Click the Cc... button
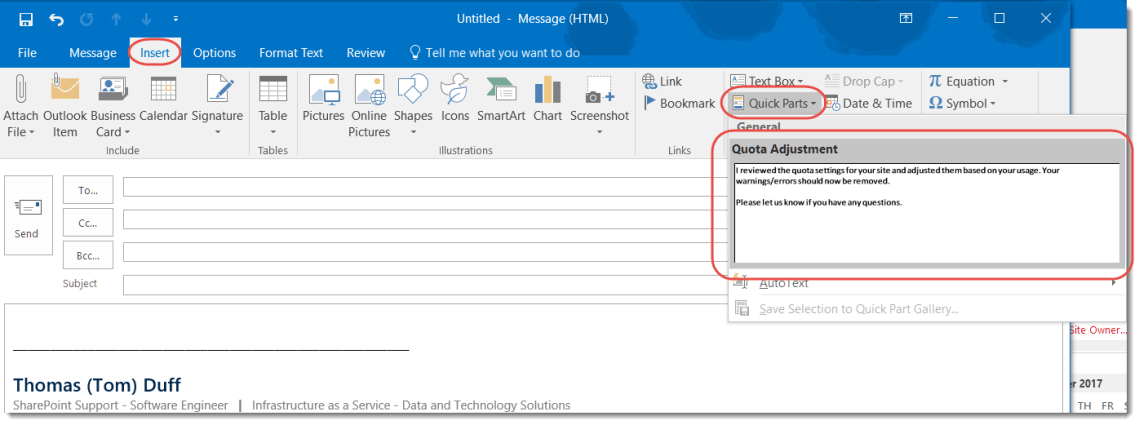 pos(88,223)
